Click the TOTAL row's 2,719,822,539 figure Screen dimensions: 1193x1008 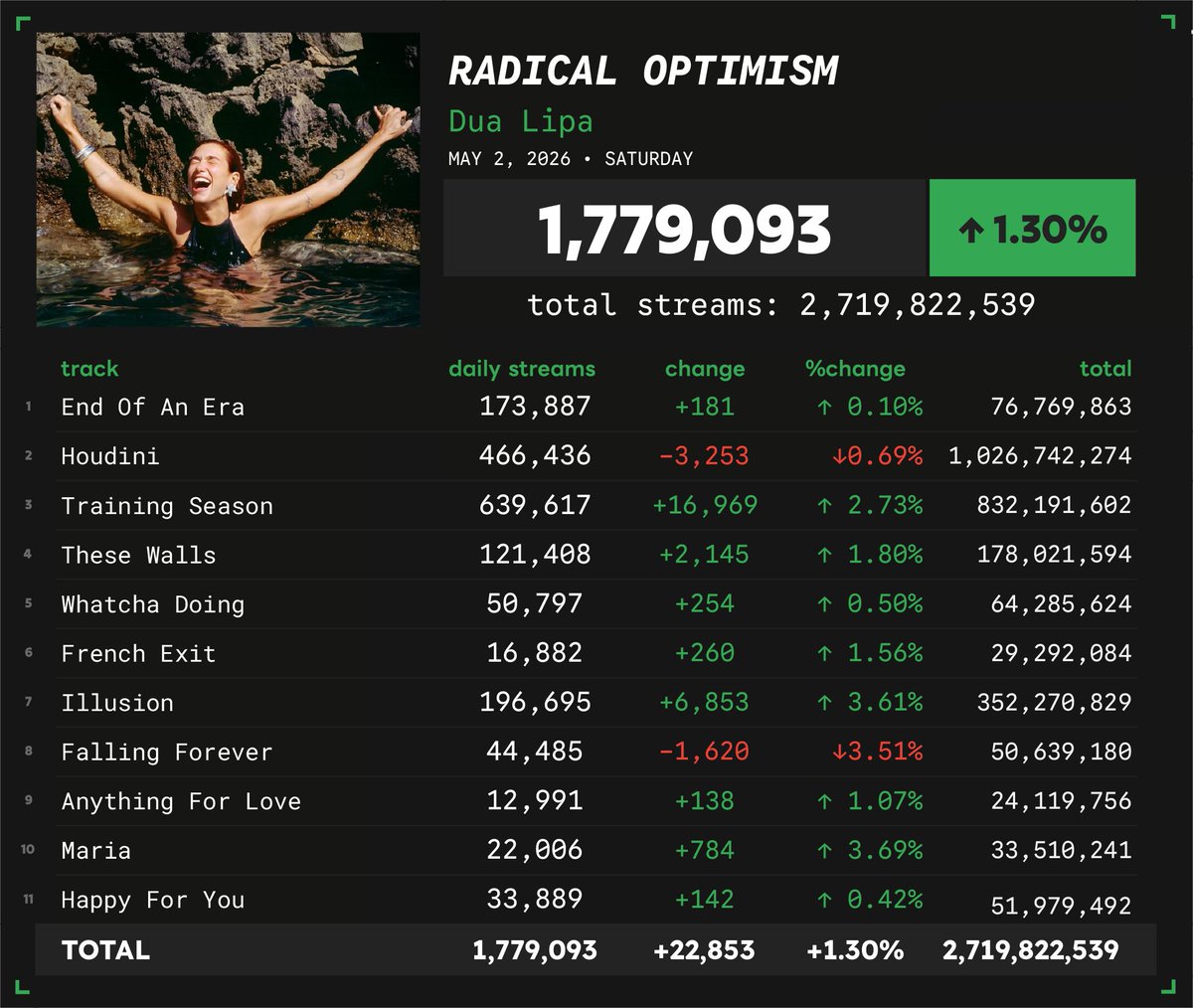(x=1031, y=950)
